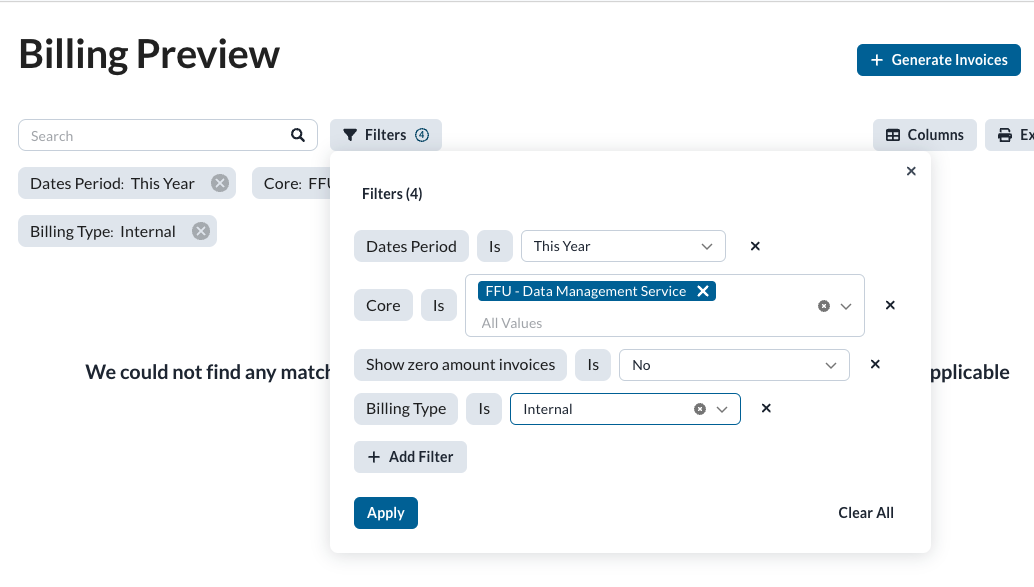
Task: Open the zero amount invoices No dropdown
Action: pos(734,365)
